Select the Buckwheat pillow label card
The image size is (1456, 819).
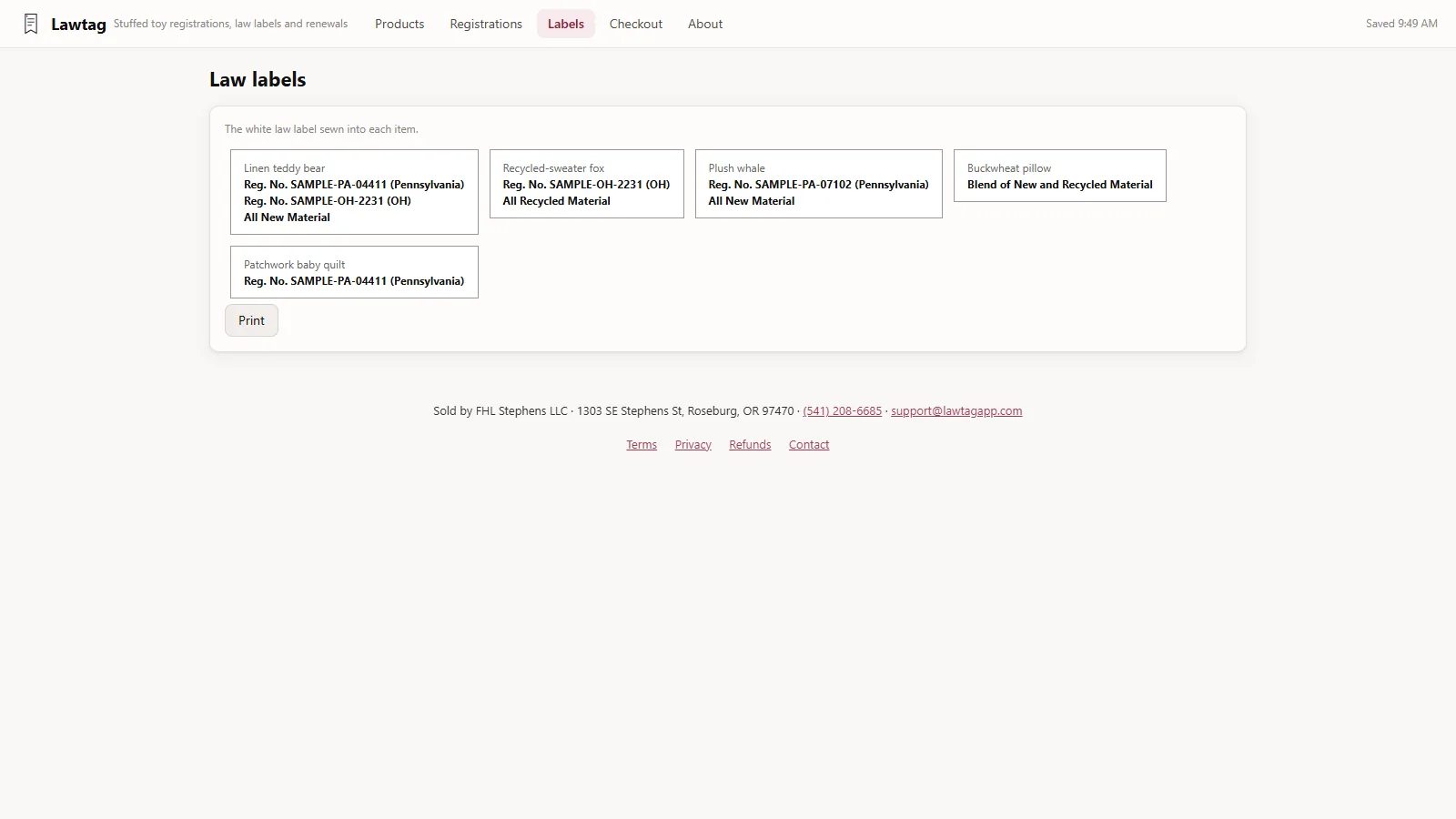click(x=1060, y=176)
